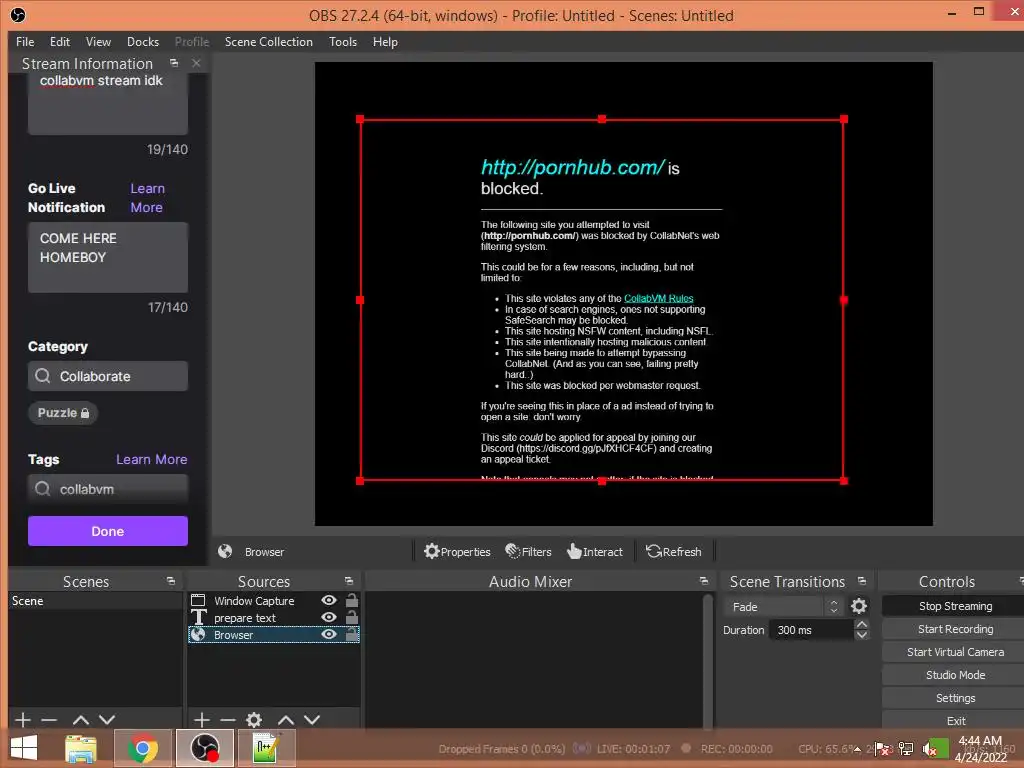Open the Help menu
The width and height of the screenshot is (1024, 768).
pyautogui.click(x=385, y=42)
